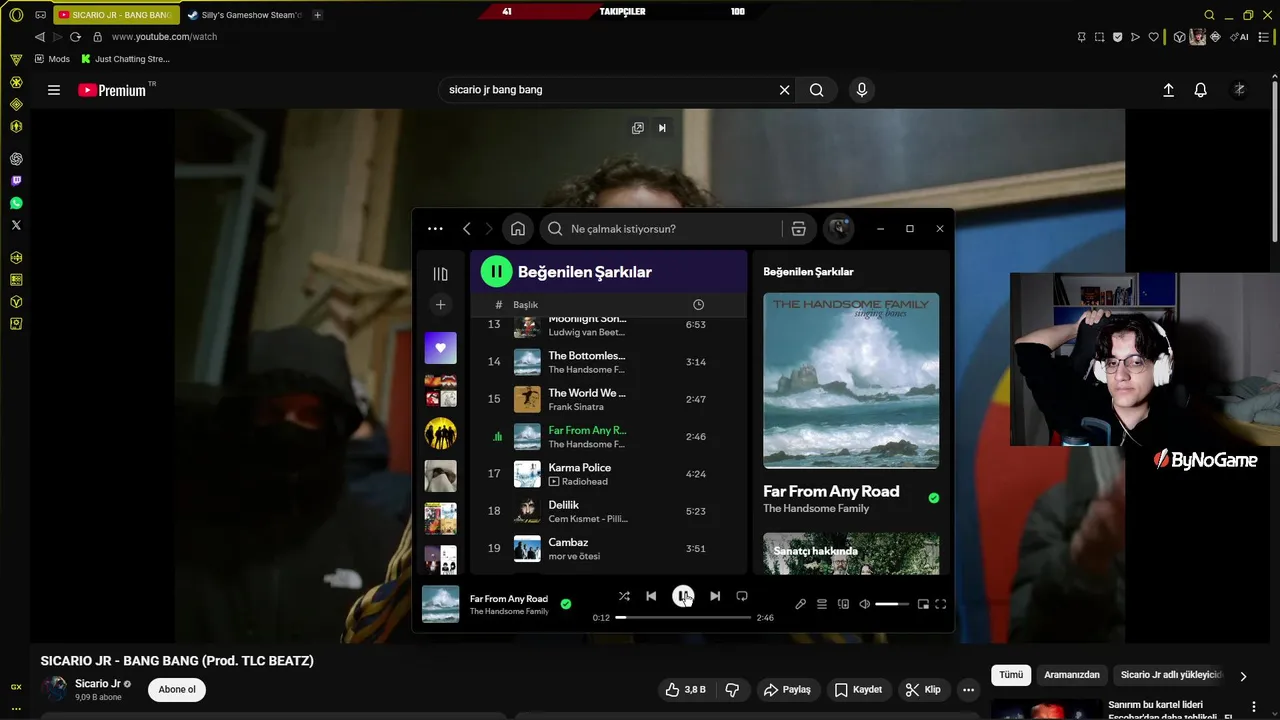Click the green pause button beside Beğenilen Şarkılar

[497, 271]
